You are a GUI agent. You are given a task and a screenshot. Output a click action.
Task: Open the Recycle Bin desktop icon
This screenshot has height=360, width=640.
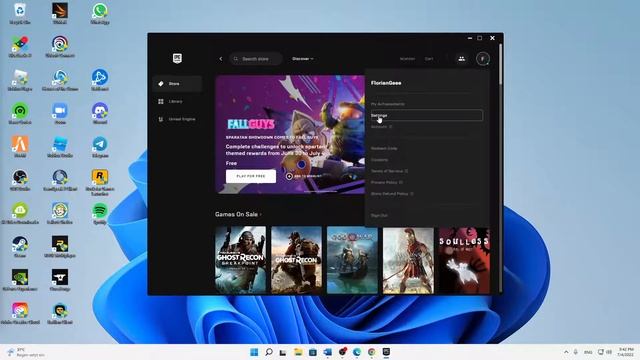coord(20,13)
